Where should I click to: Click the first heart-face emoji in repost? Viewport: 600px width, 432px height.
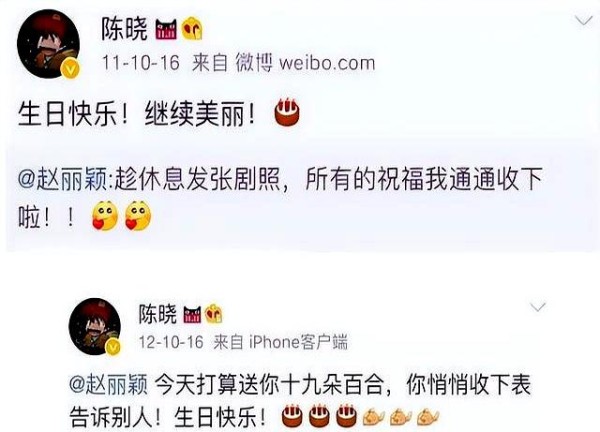point(105,216)
